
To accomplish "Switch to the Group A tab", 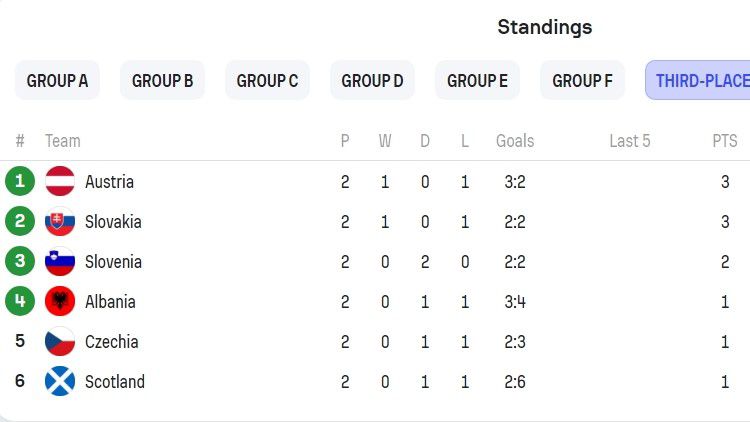I will tap(57, 80).
